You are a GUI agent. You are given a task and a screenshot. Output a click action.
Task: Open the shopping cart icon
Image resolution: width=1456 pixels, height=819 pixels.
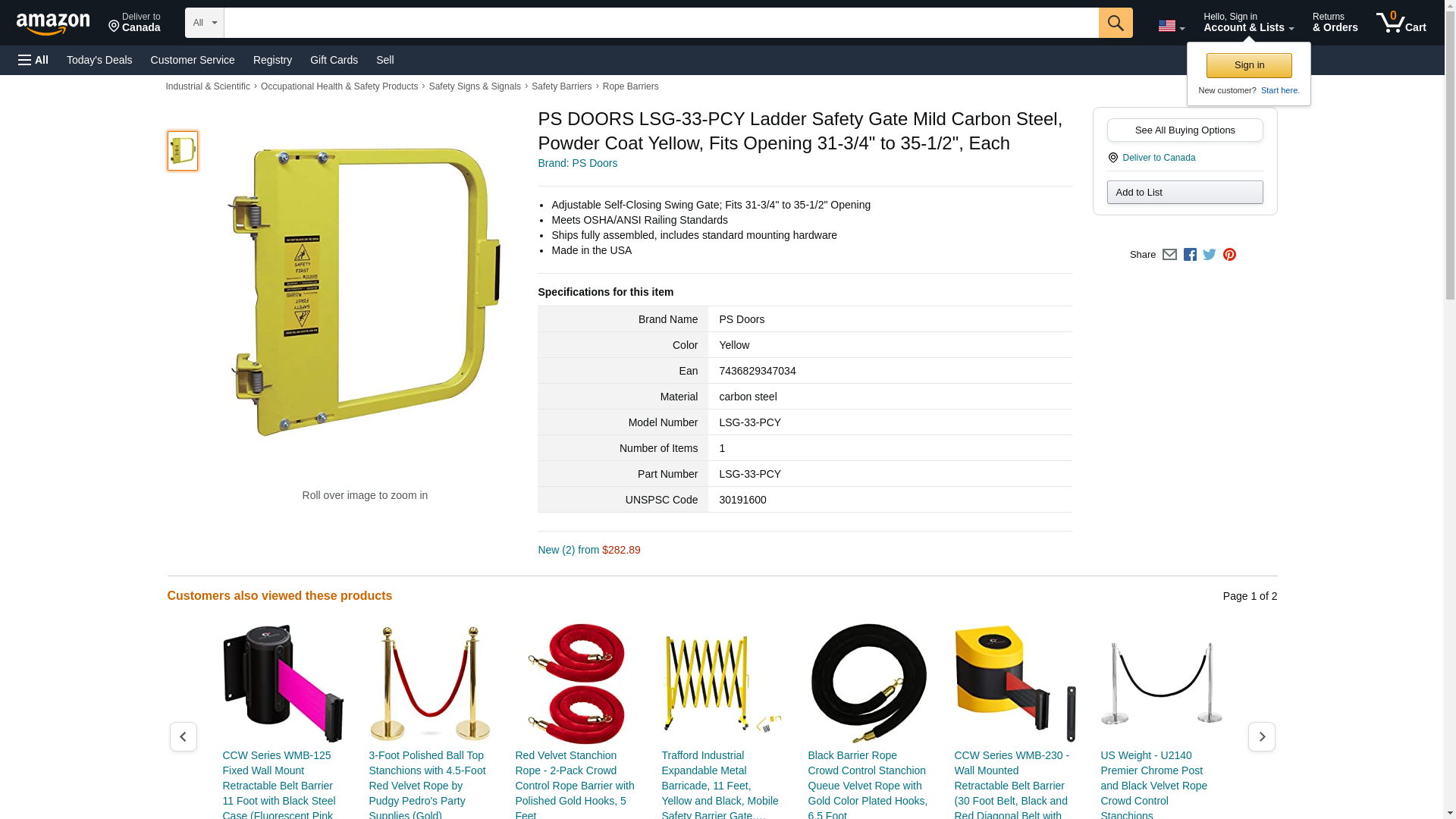coord(1401,23)
